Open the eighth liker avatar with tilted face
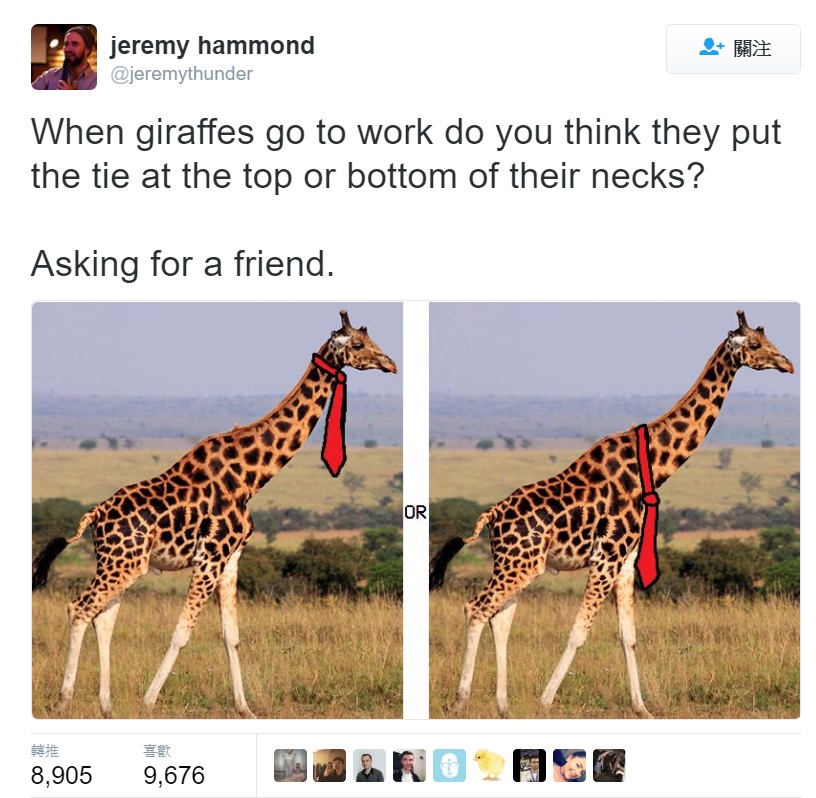 tap(569, 765)
